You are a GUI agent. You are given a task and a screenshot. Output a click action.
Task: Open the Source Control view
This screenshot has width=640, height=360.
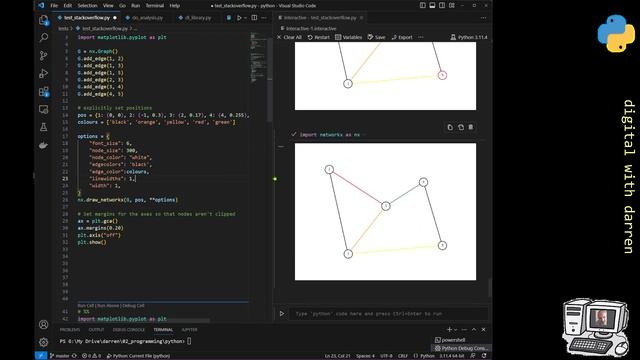tap(43, 56)
